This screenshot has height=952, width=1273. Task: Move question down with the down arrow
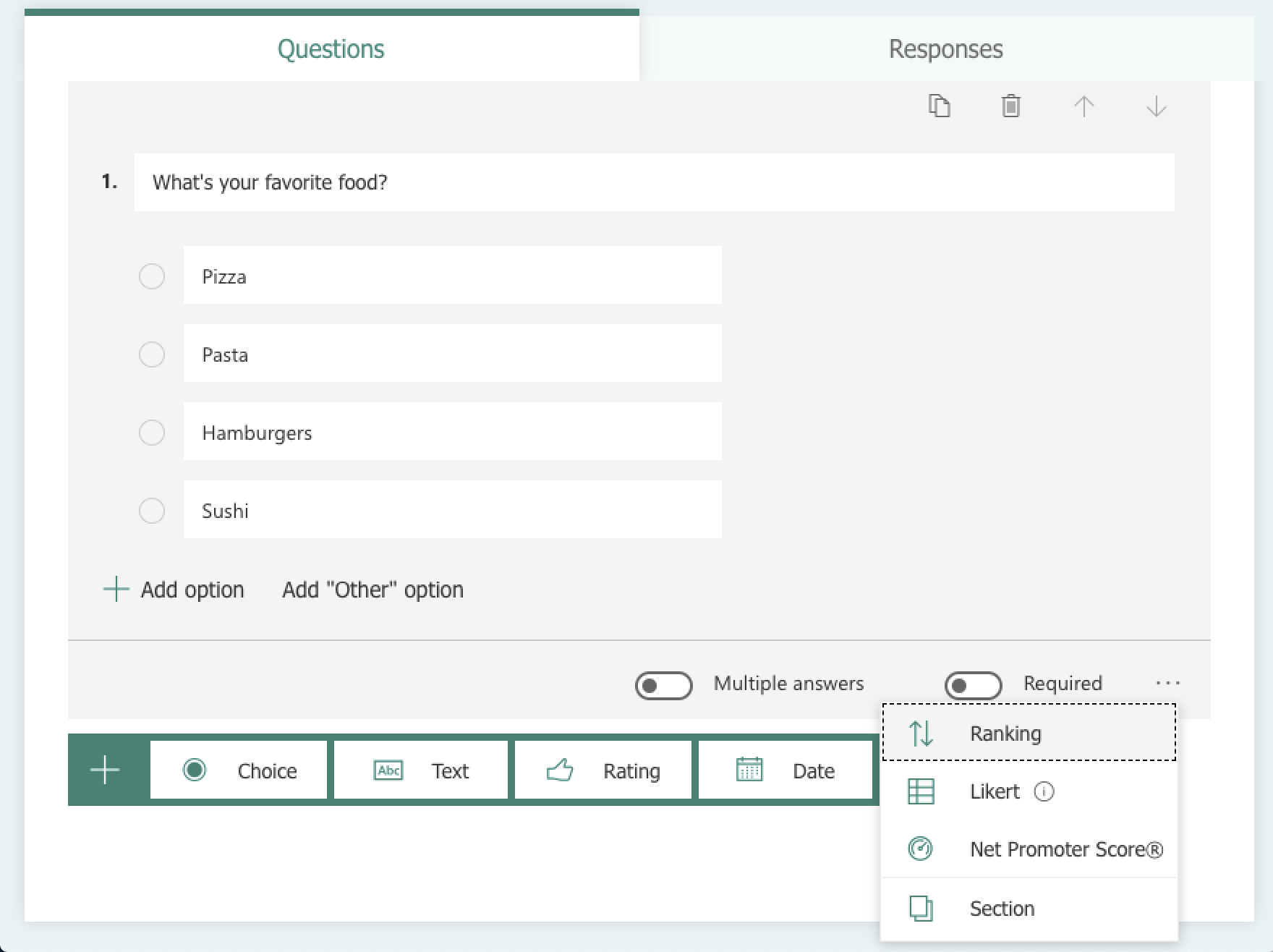[x=1157, y=107]
